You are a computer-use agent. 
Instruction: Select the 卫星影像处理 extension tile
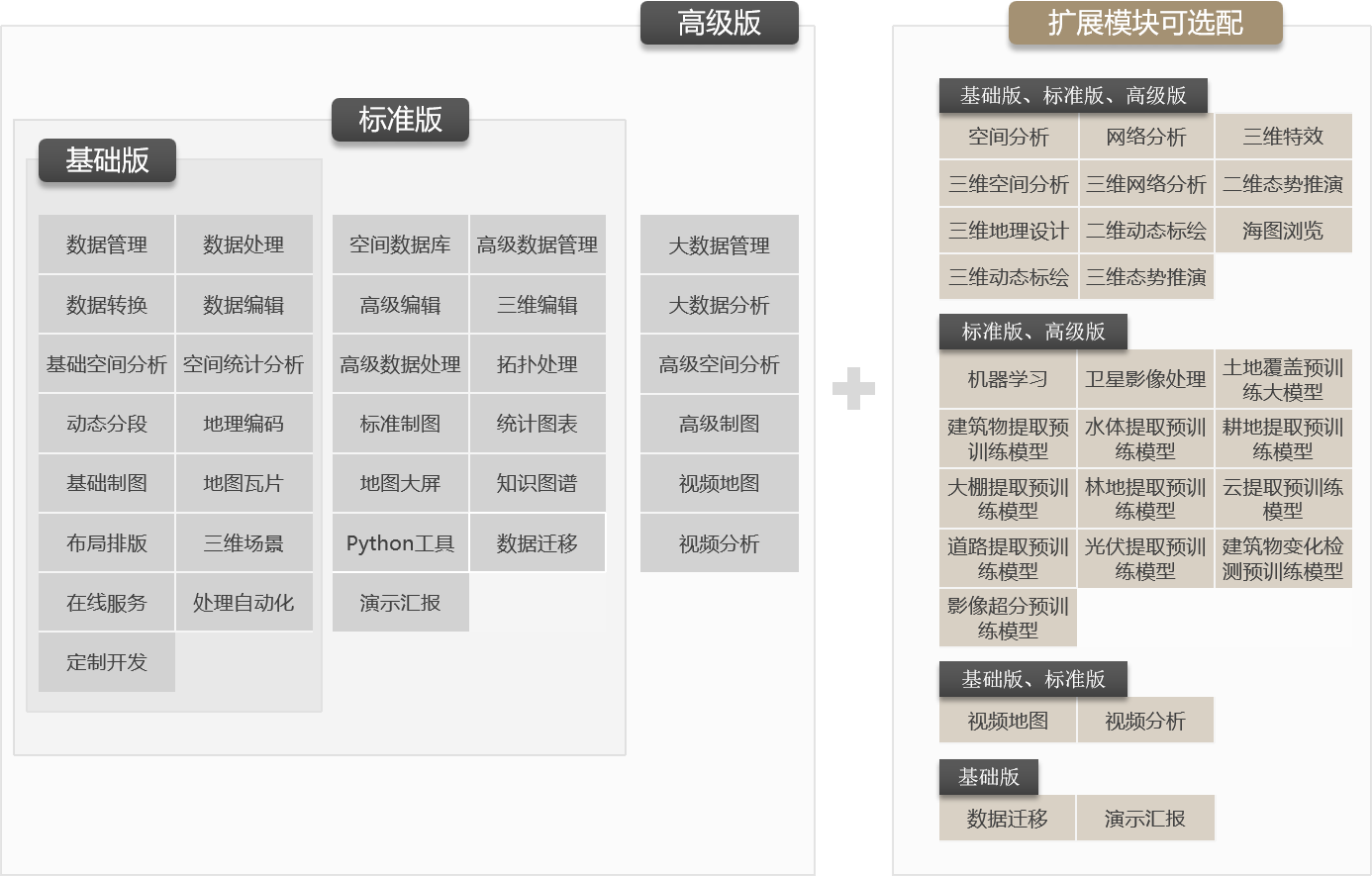(1145, 379)
